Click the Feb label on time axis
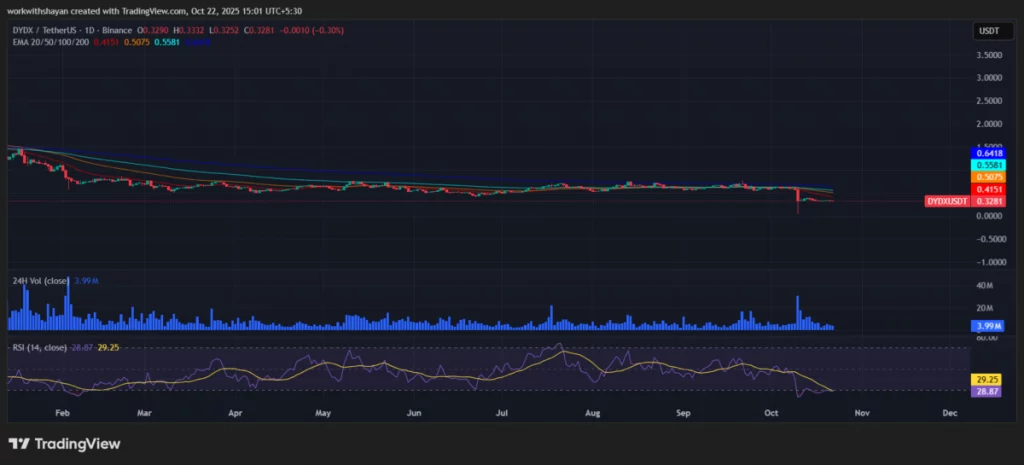The image size is (1024, 465). [62, 411]
